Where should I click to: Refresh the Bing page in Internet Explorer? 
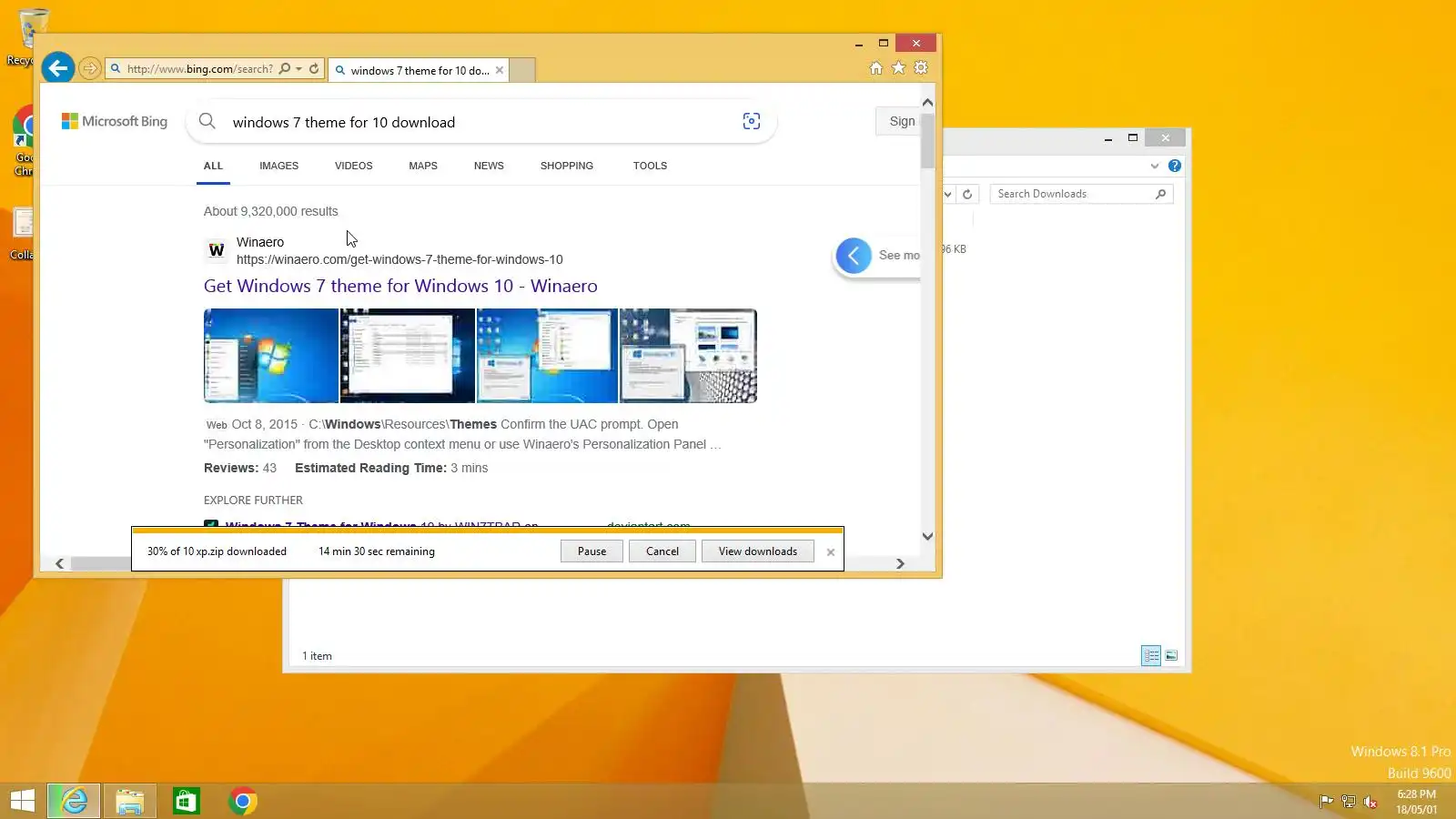pyautogui.click(x=314, y=68)
